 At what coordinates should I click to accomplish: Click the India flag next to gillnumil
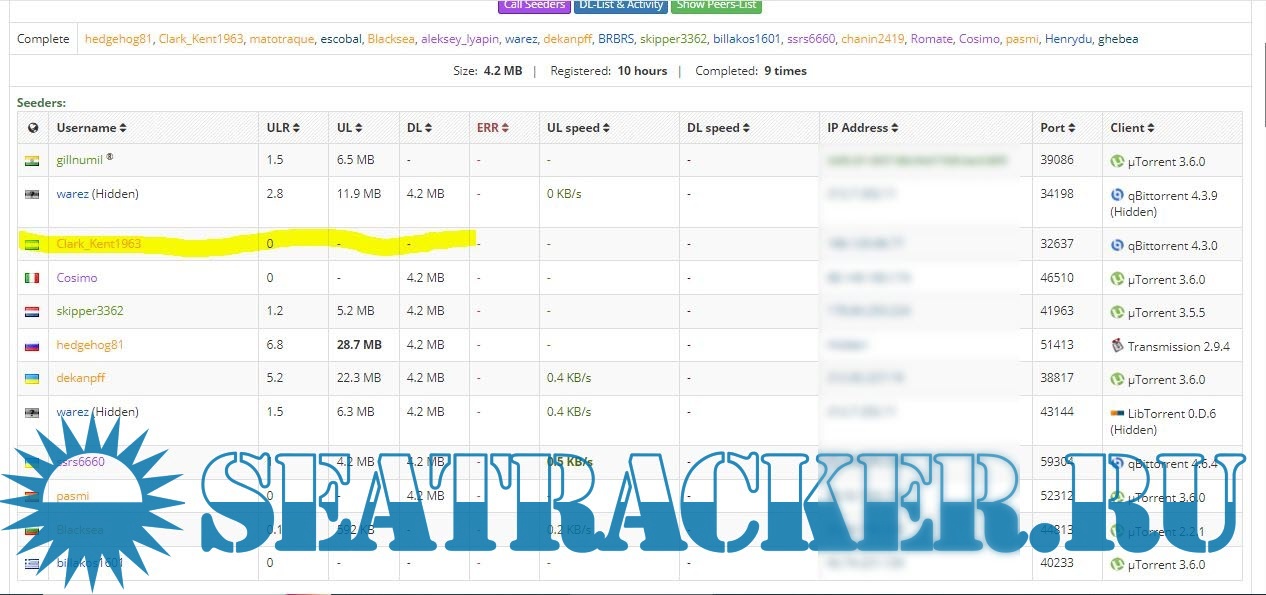(x=32, y=161)
